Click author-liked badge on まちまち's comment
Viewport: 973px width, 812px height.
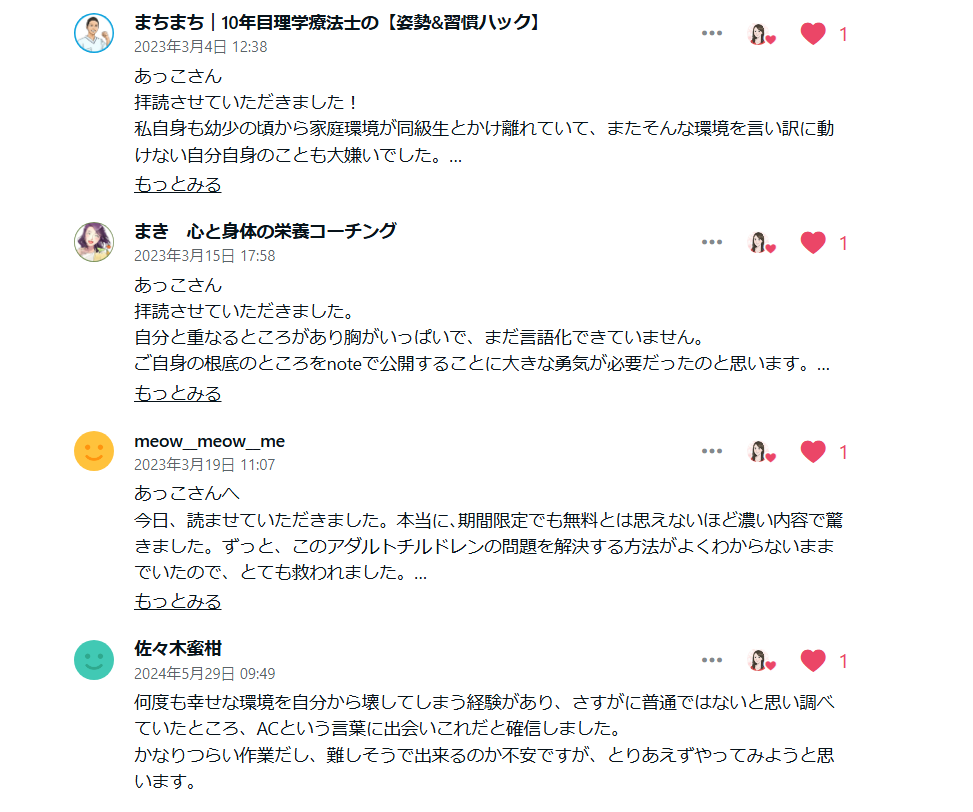[761, 34]
